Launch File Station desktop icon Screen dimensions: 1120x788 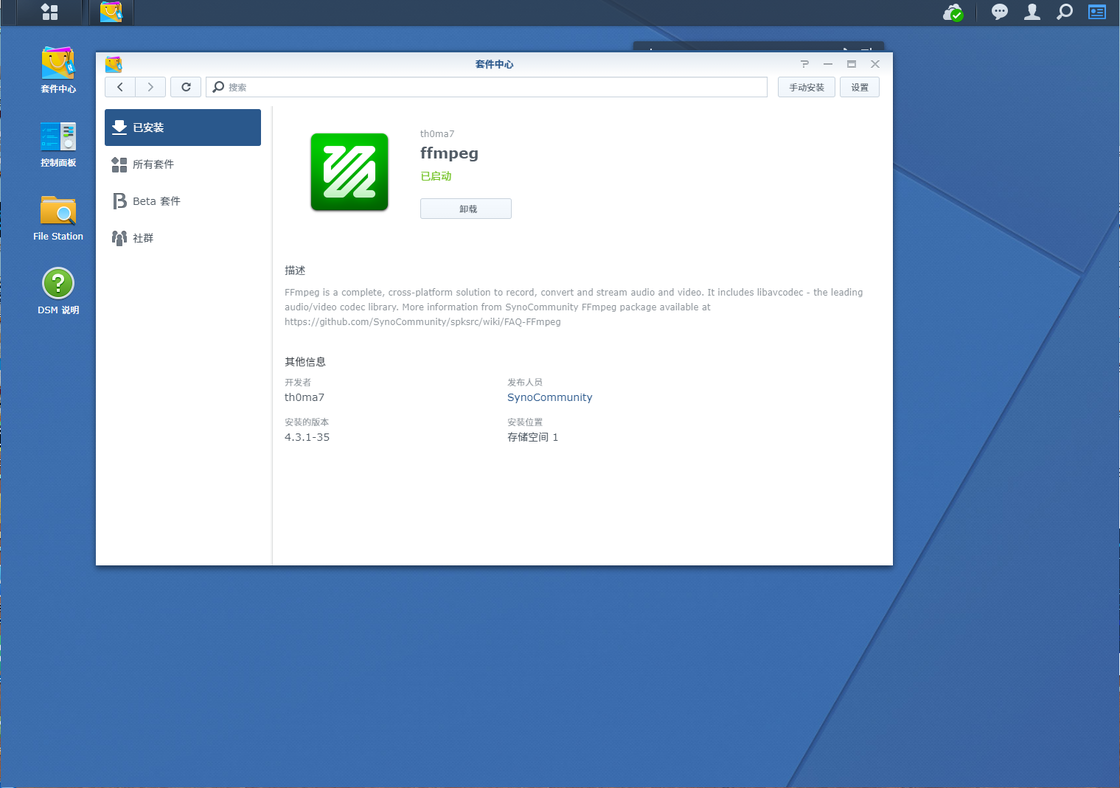[x=58, y=218]
